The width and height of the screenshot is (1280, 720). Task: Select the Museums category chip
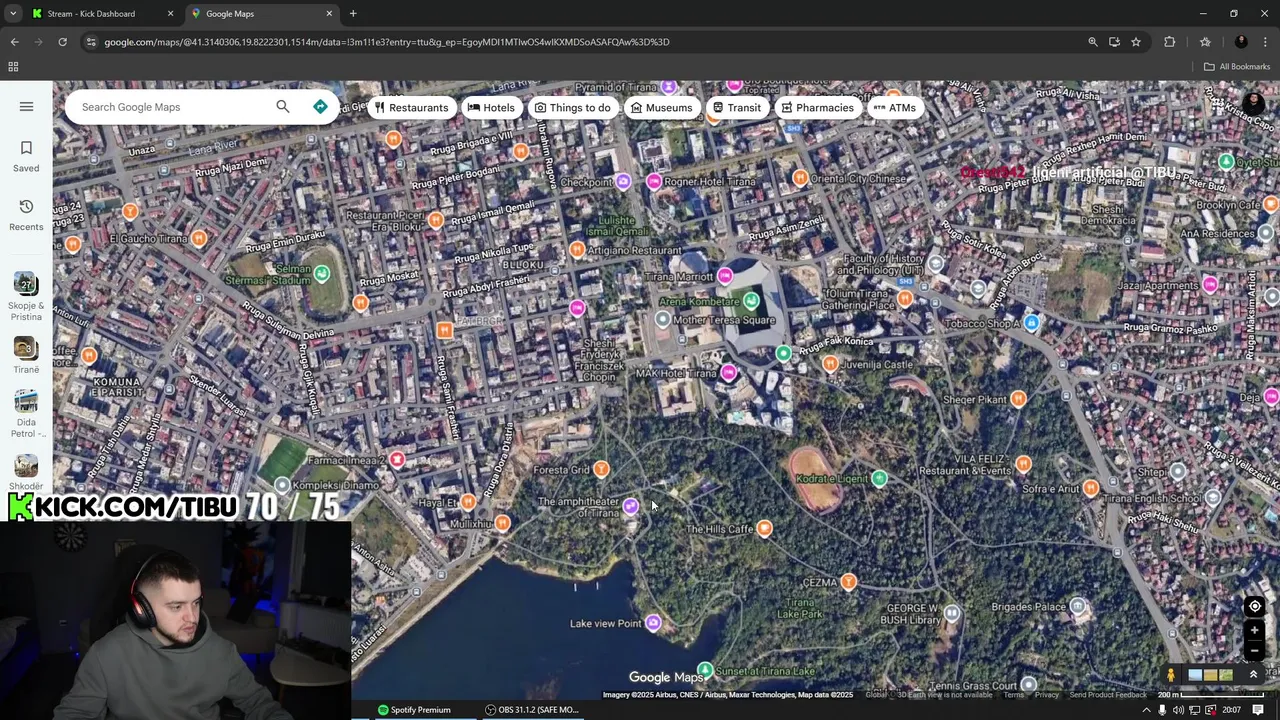coord(661,107)
